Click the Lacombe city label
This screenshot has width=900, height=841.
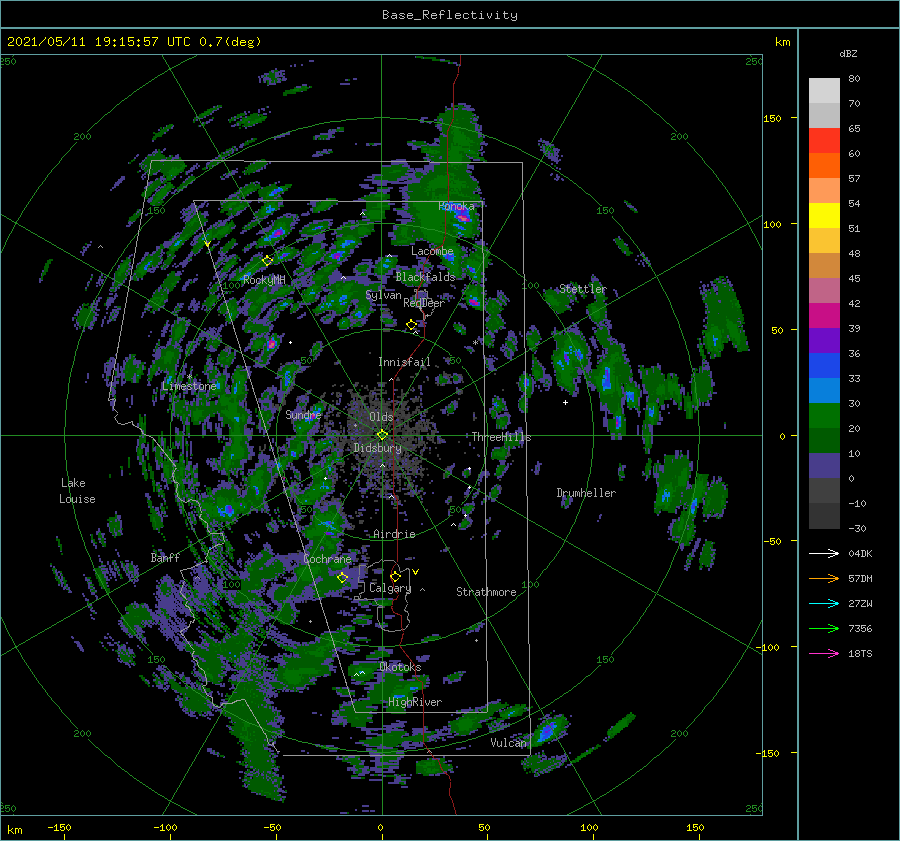(432, 251)
